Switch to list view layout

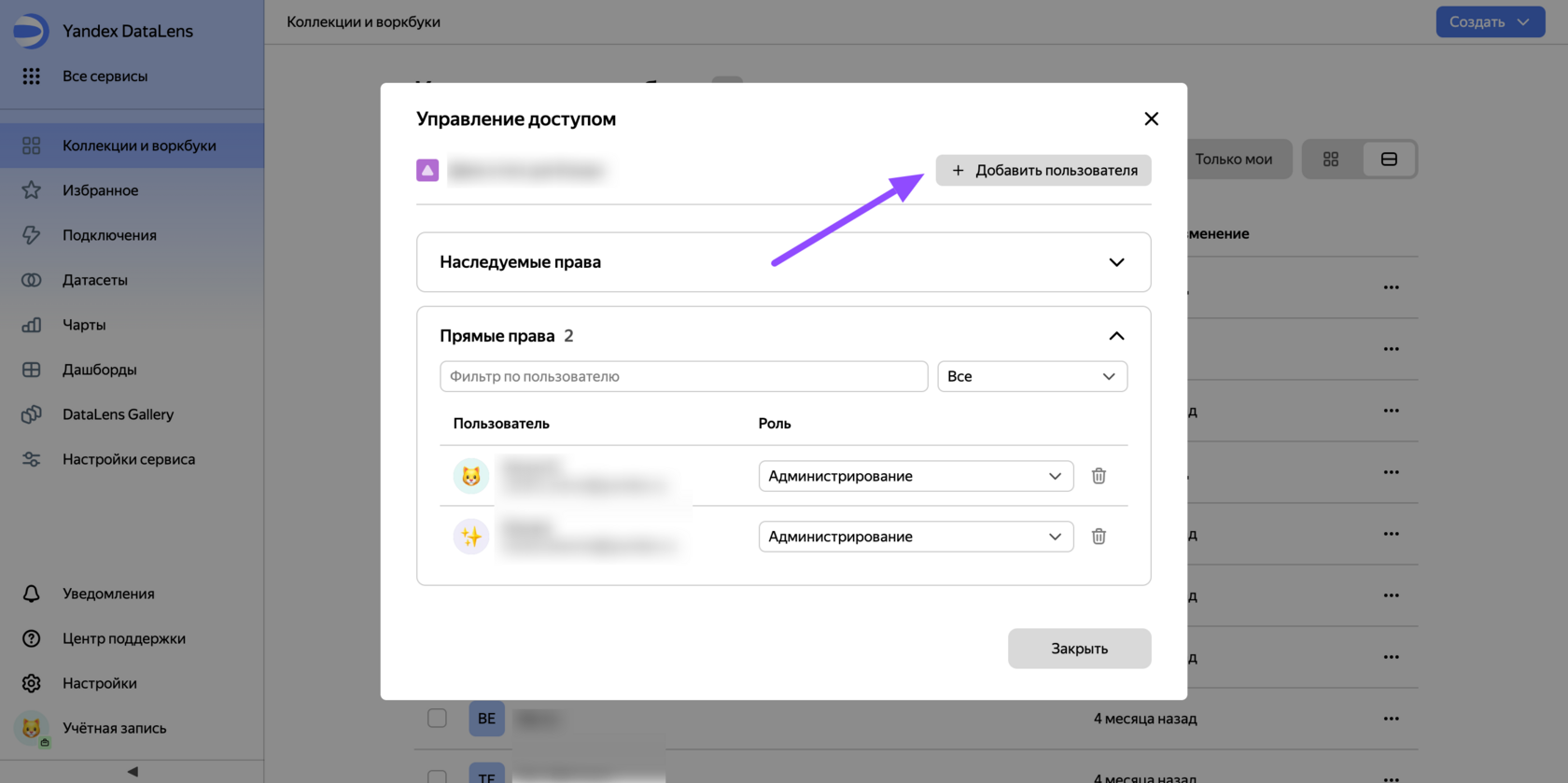(1389, 160)
